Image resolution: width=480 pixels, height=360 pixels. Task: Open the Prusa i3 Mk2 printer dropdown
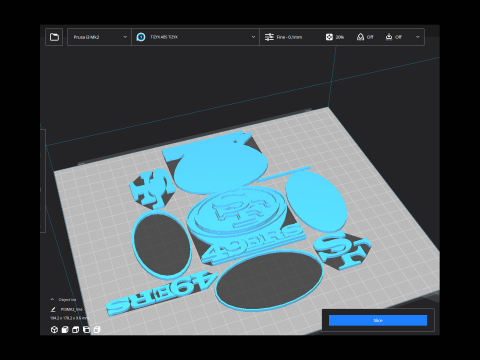tap(99, 37)
